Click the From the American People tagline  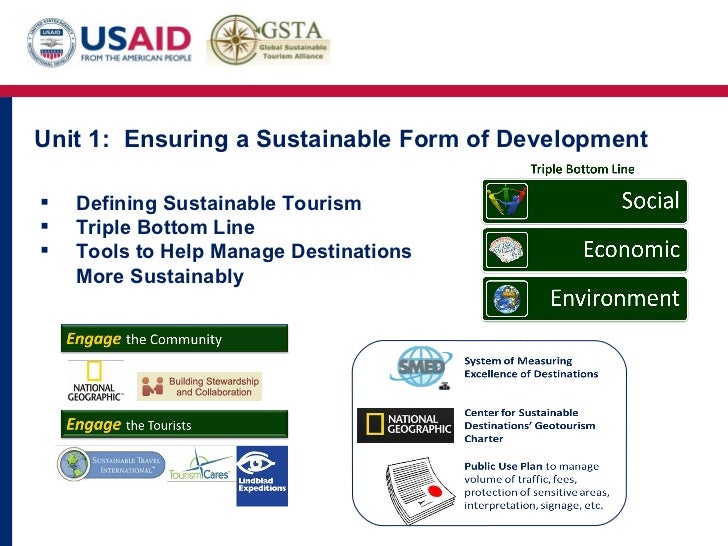[x=136, y=58]
